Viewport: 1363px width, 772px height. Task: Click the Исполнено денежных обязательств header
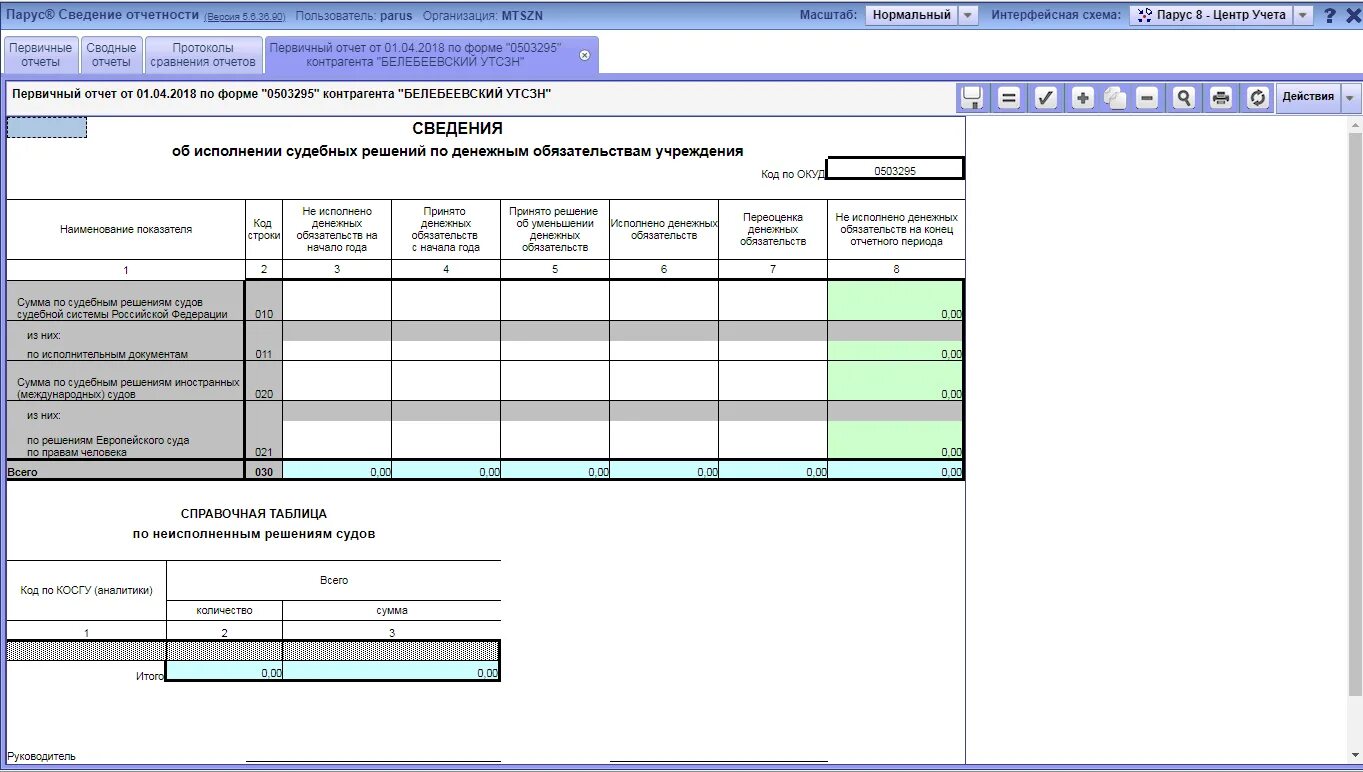tap(664, 230)
